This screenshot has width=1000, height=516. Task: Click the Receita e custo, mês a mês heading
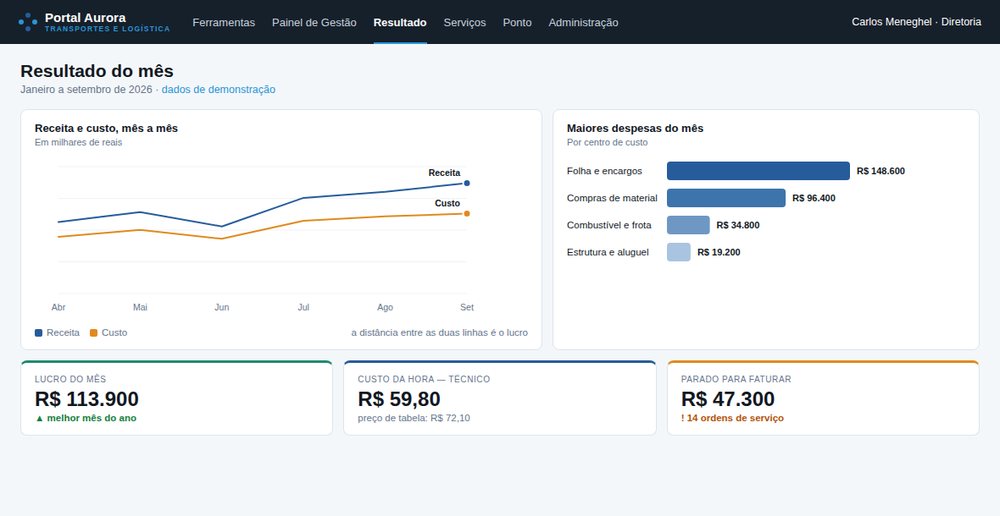pyautogui.click(x=107, y=128)
